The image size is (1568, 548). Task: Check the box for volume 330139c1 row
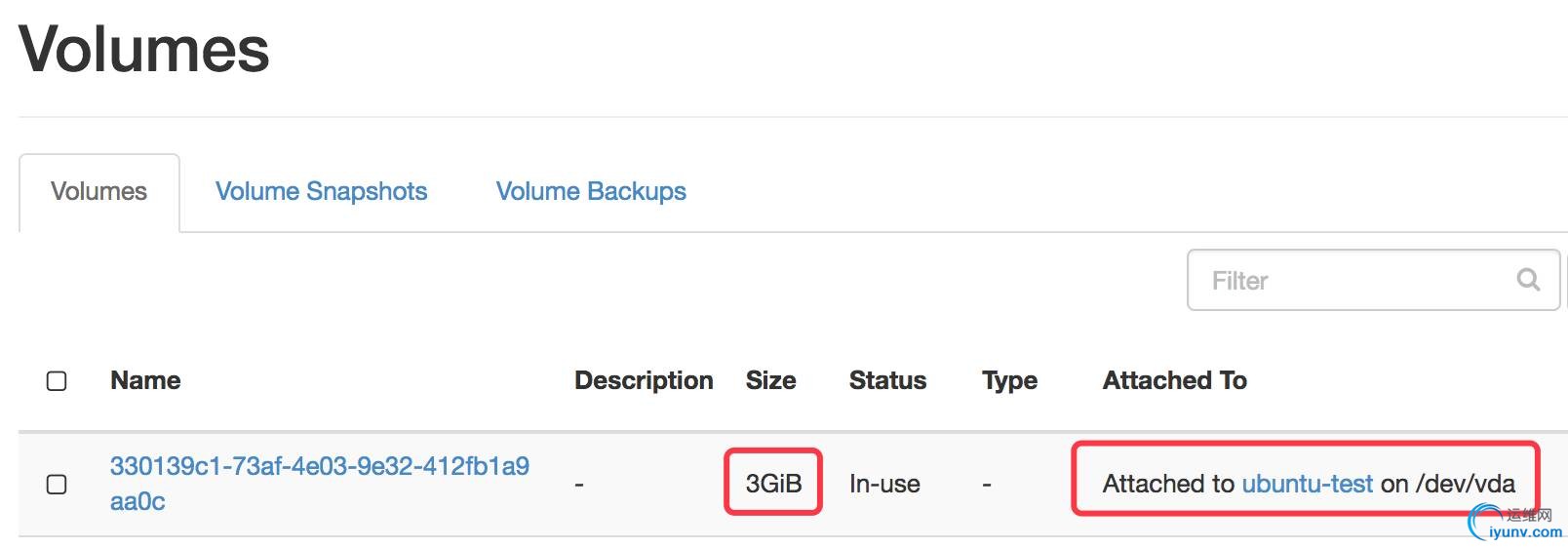pos(57,484)
